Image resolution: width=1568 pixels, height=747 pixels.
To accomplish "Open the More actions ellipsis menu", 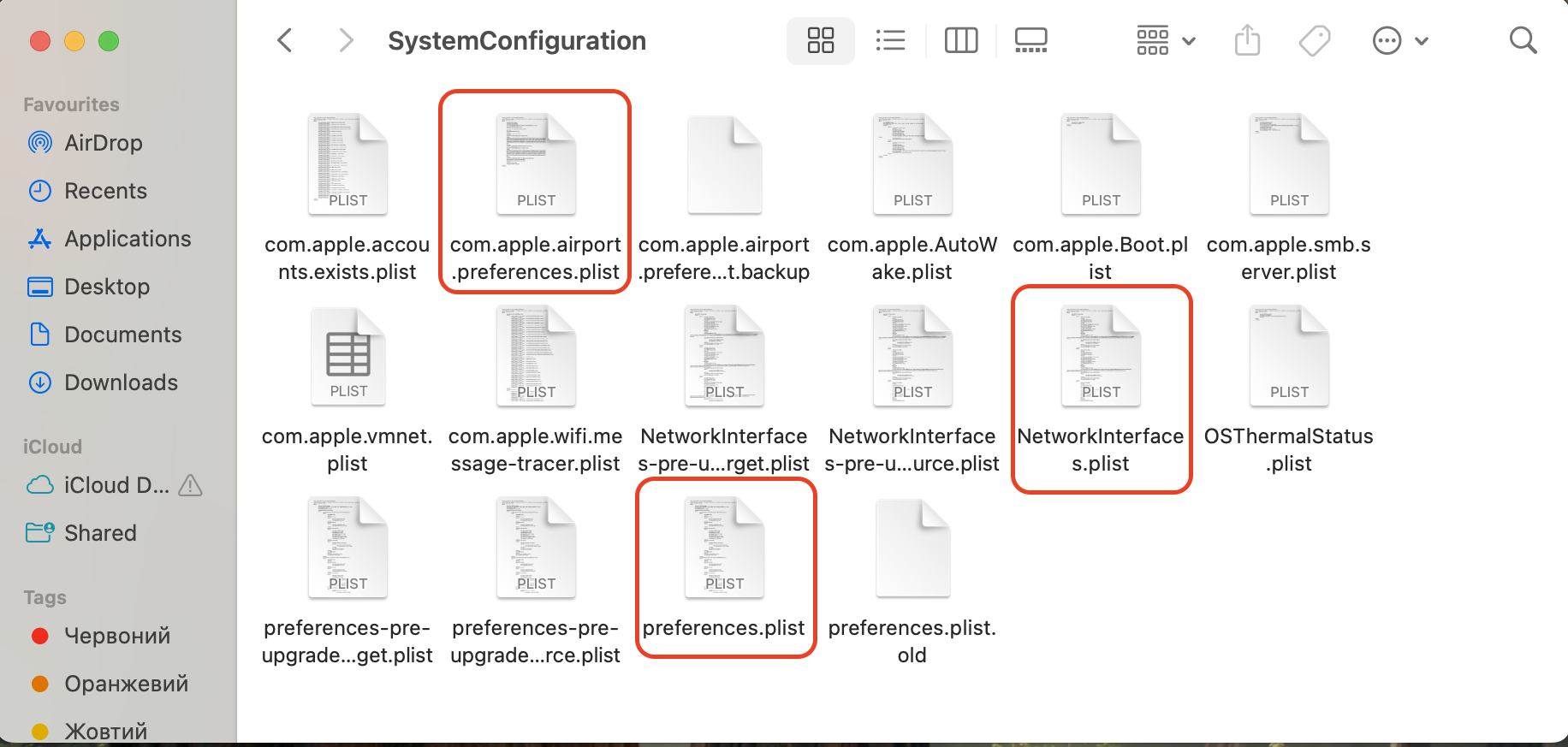I will pyautogui.click(x=1400, y=40).
